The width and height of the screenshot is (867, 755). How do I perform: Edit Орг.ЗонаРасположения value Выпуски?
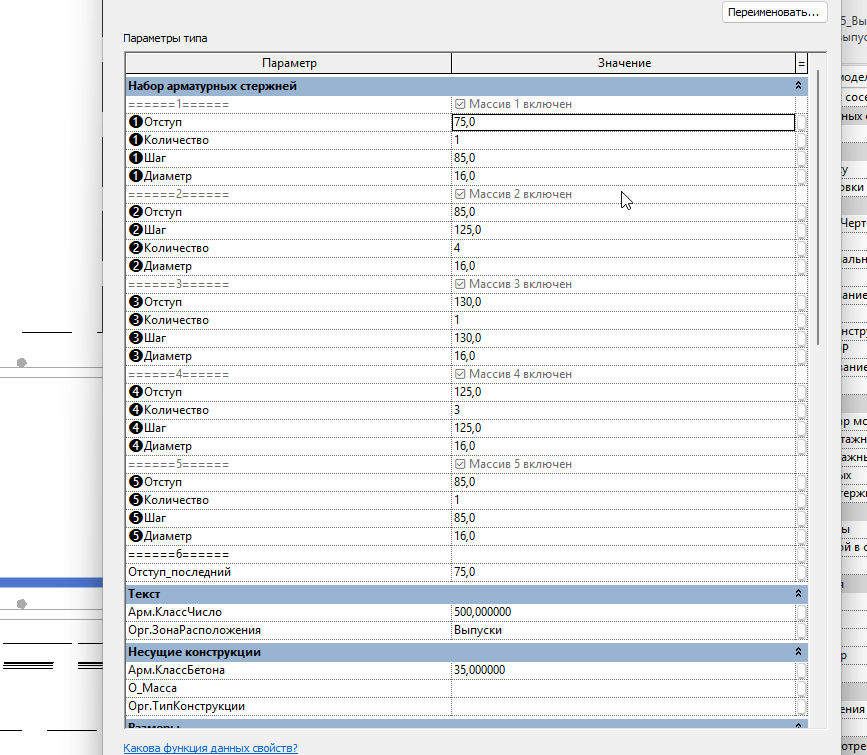[623, 630]
